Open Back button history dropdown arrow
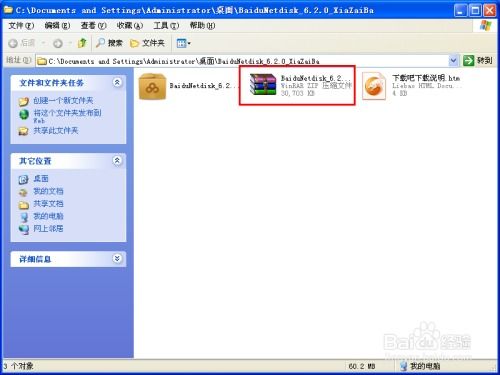The width and height of the screenshot is (500, 375). coord(44,43)
